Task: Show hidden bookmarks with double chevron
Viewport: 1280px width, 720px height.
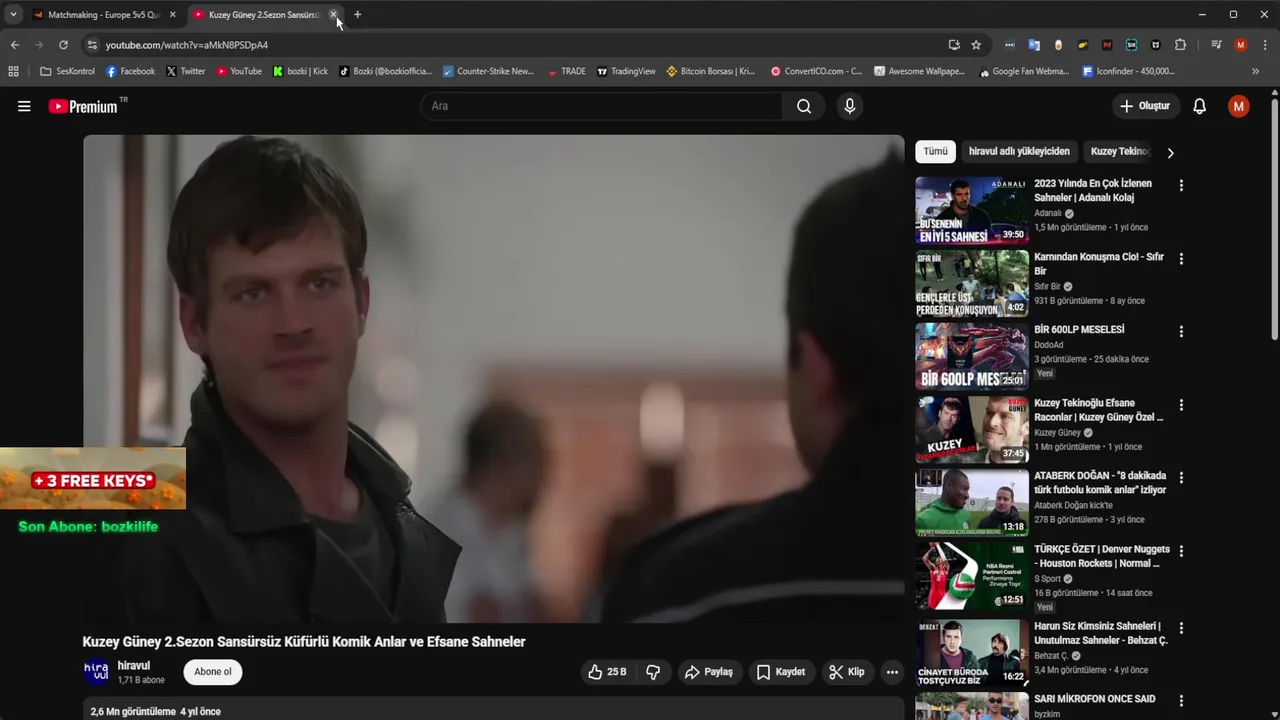Action: click(x=1255, y=71)
